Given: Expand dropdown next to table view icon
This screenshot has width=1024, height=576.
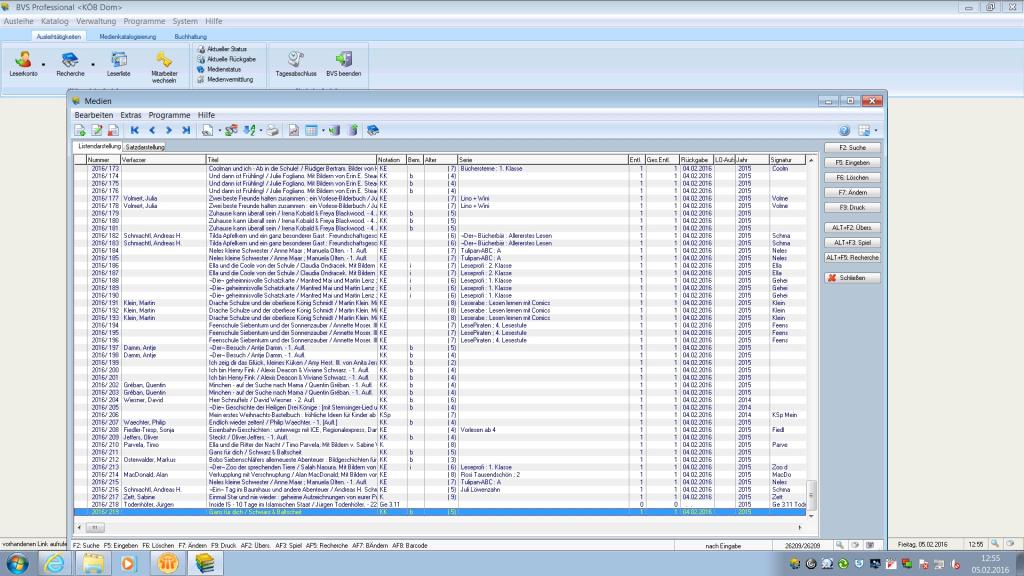Looking at the screenshot, I should (323, 131).
